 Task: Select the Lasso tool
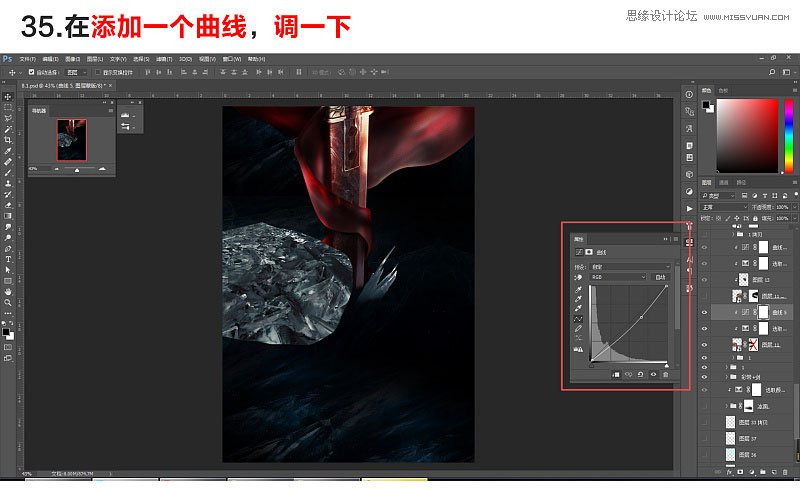pyautogui.click(x=8, y=118)
